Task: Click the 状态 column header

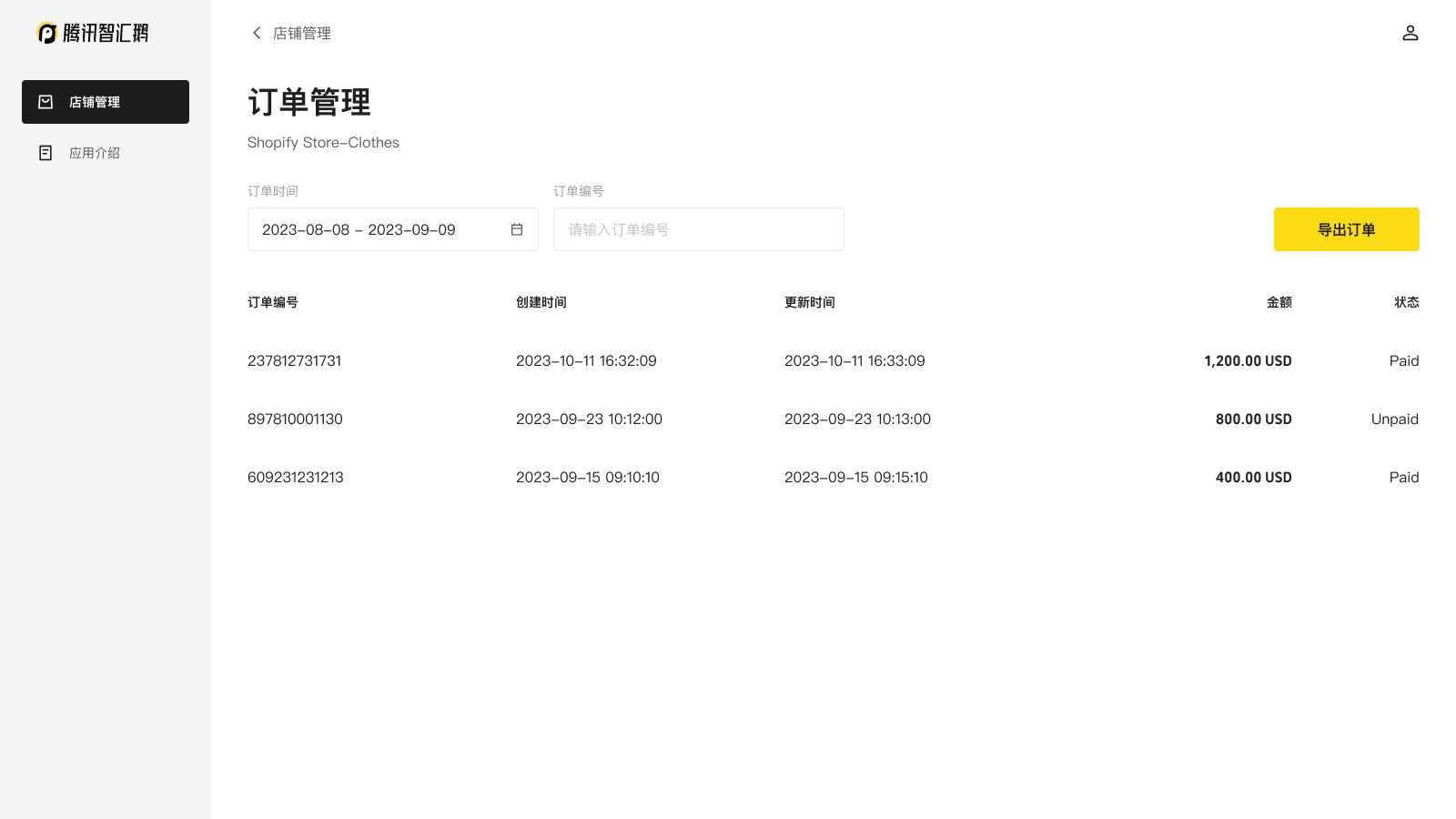Action: 1407,302
